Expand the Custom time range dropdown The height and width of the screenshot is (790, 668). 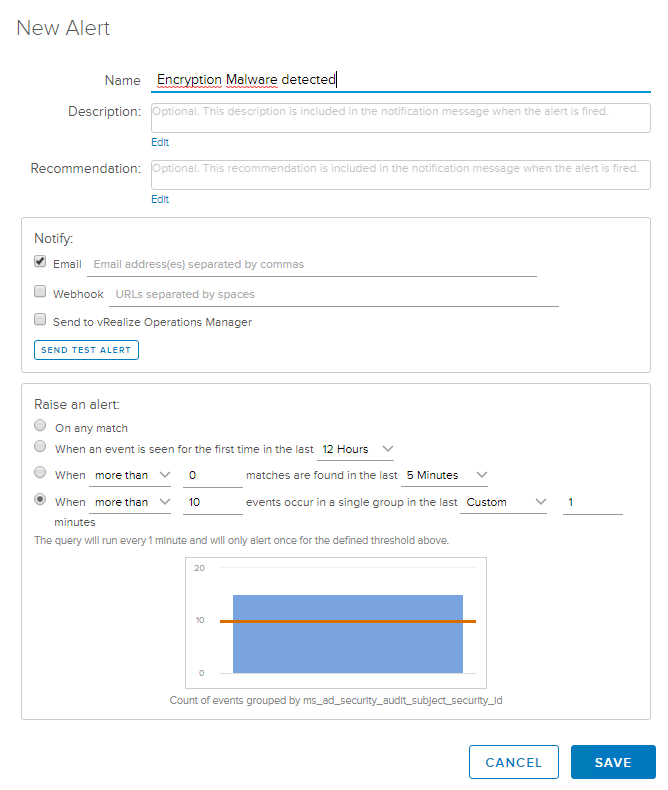point(506,502)
